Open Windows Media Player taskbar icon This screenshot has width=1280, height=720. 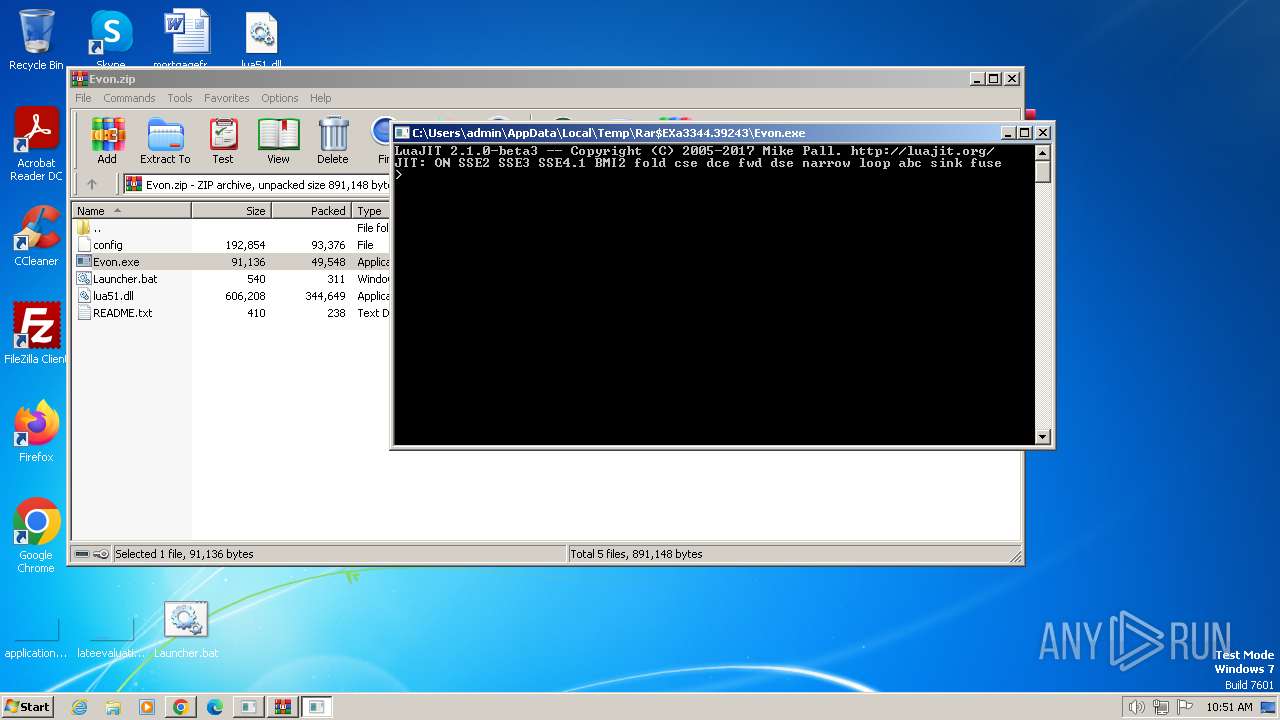pyautogui.click(x=147, y=707)
